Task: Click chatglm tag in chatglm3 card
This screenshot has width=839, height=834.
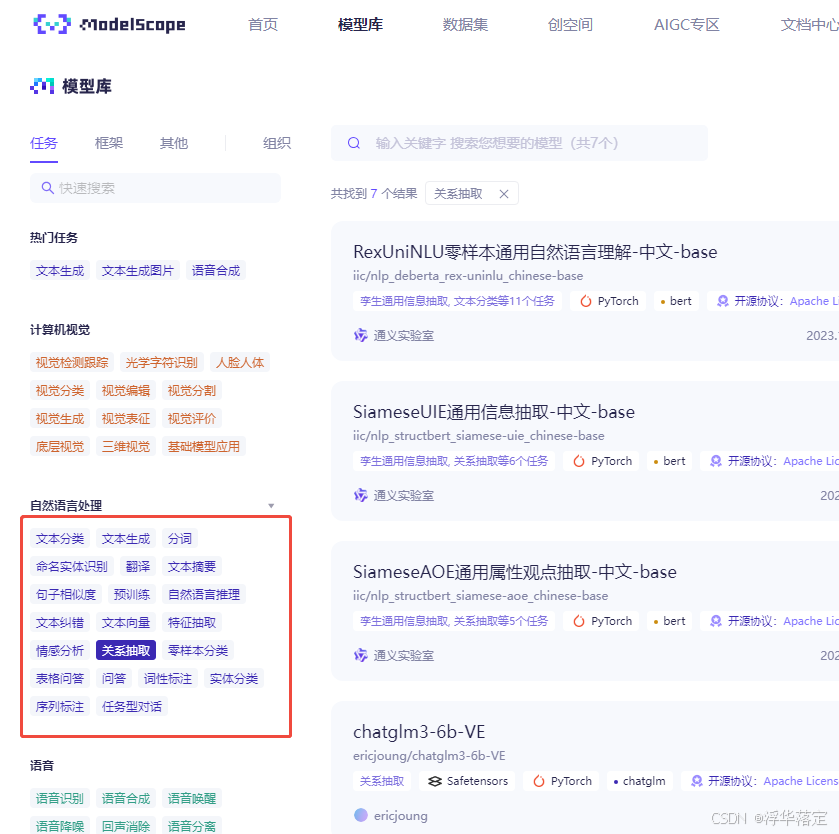Action: (x=639, y=781)
